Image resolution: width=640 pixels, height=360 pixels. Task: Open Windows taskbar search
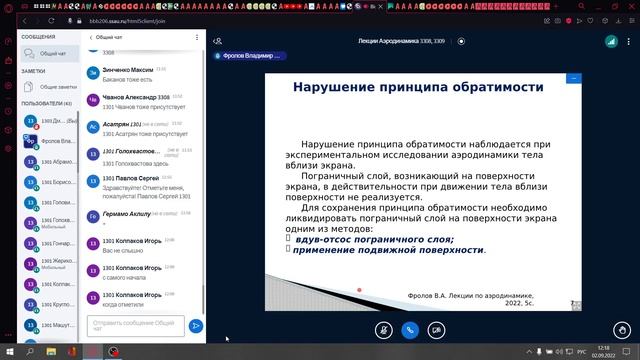[30, 351]
